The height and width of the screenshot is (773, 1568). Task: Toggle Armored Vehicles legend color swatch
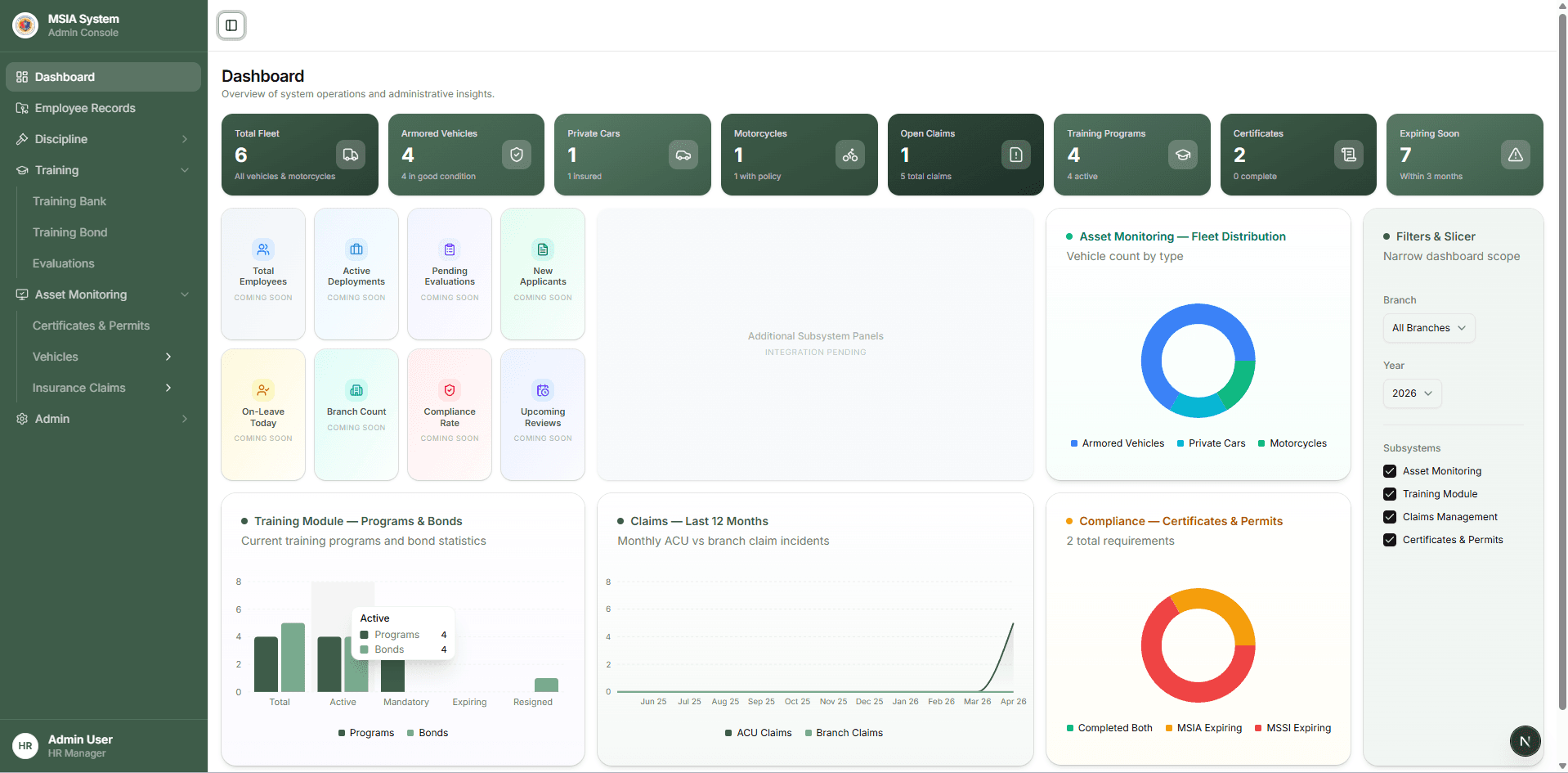pyautogui.click(x=1074, y=443)
